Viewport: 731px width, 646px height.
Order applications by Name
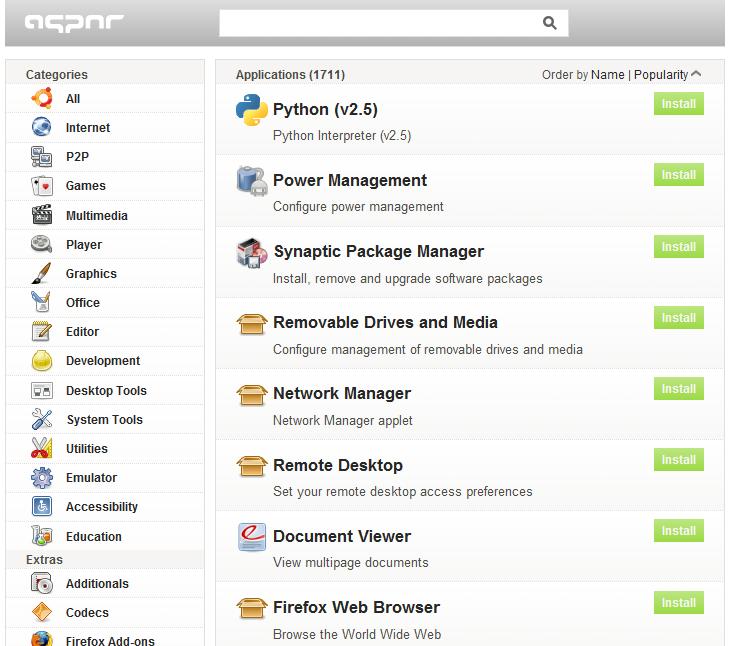click(x=607, y=75)
